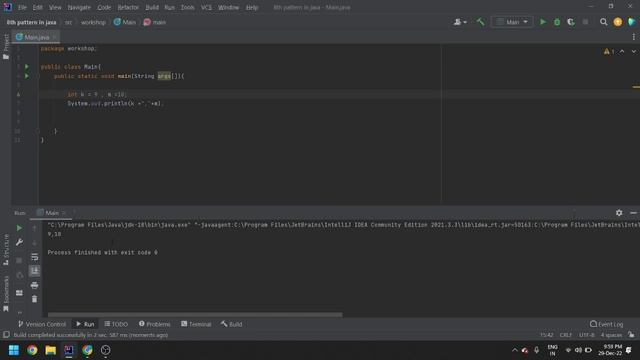Run Main with coverage icon
This screenshot has height=360, width=640.
pos(571,22)
